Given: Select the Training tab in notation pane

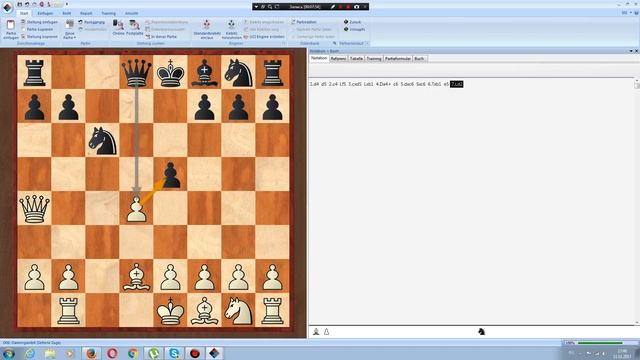Looking at the screenshot, I should 374,59.
